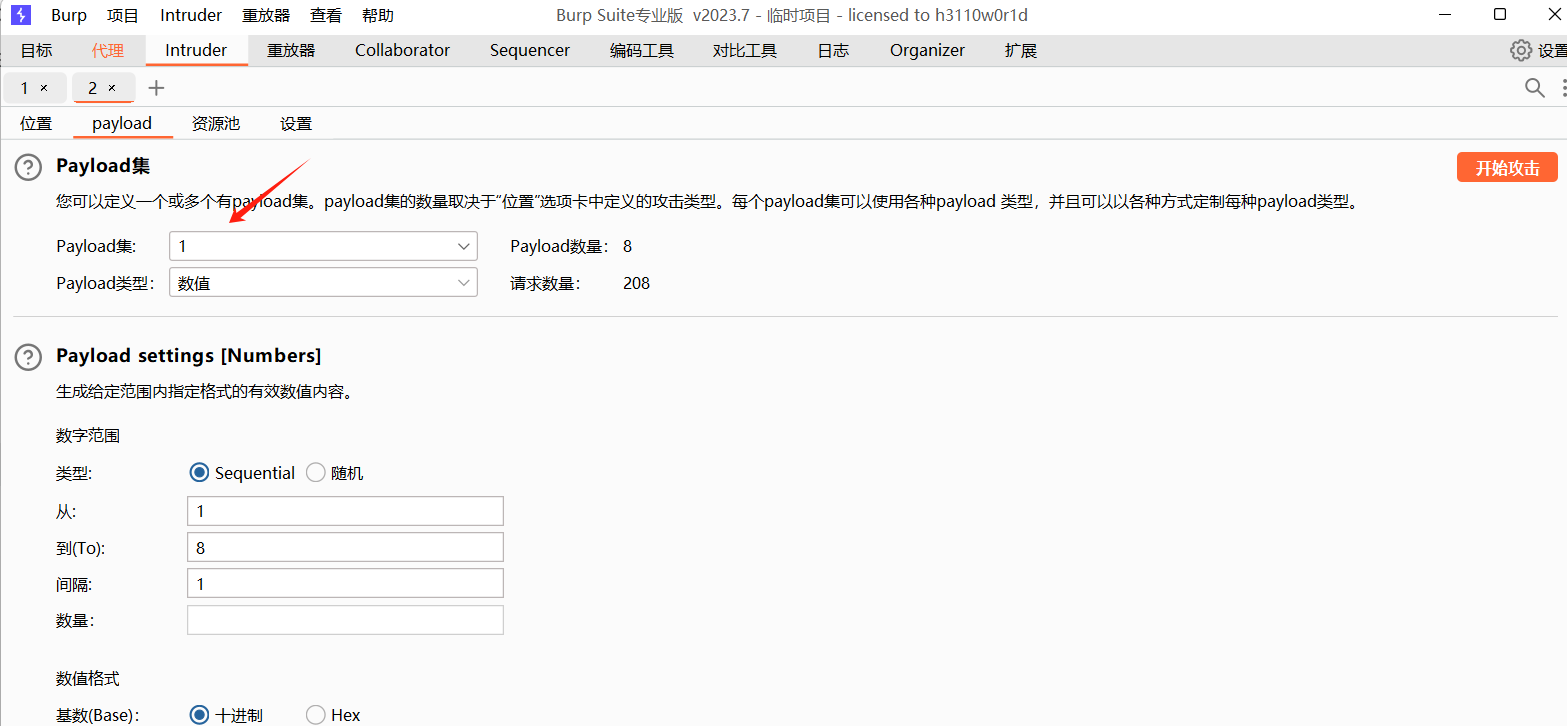This screenshot has width=1567, height=726.
Task: Switch to the 目标 tab
Action: (36, 50)
